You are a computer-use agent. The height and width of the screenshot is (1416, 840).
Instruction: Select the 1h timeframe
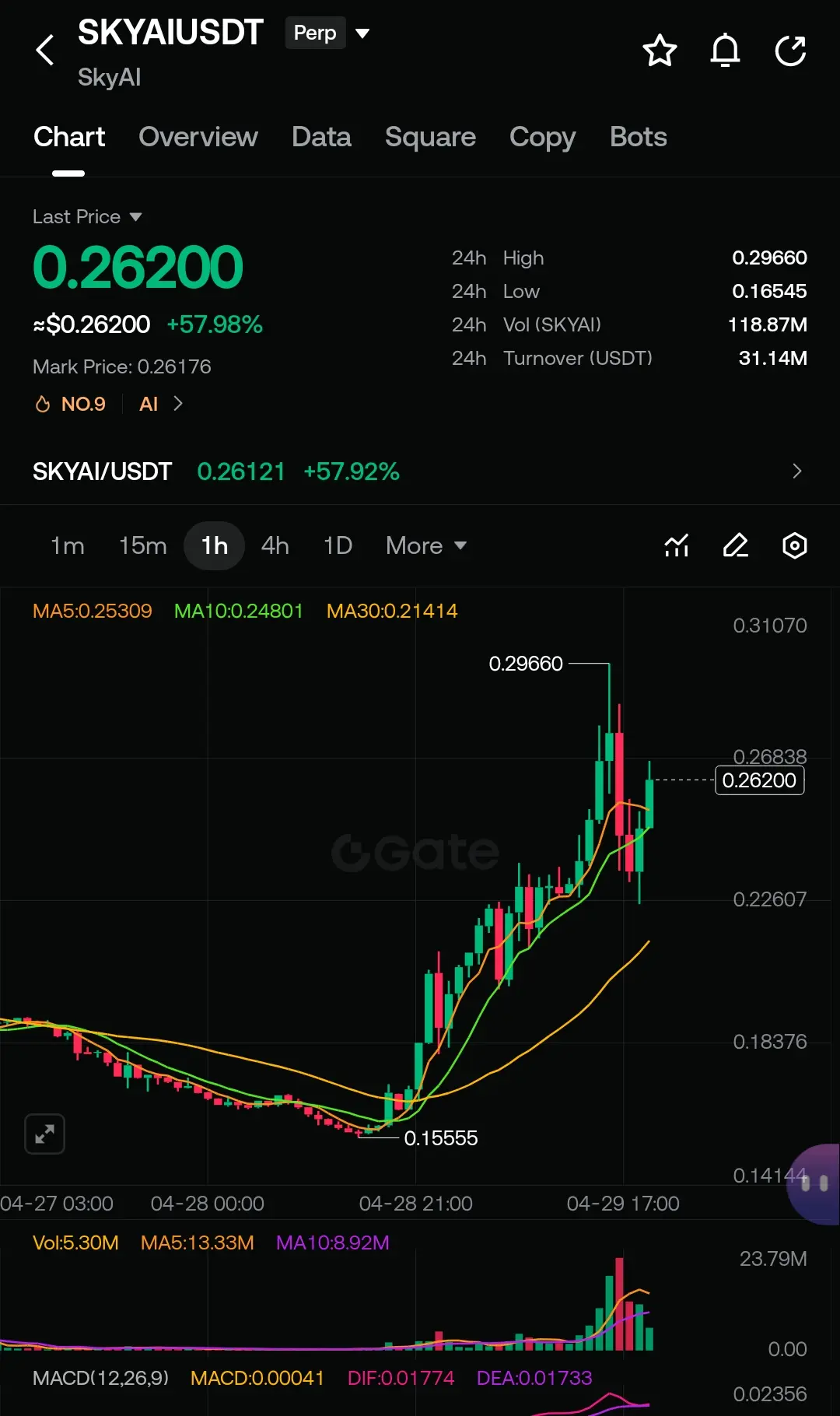pos(215,545)
